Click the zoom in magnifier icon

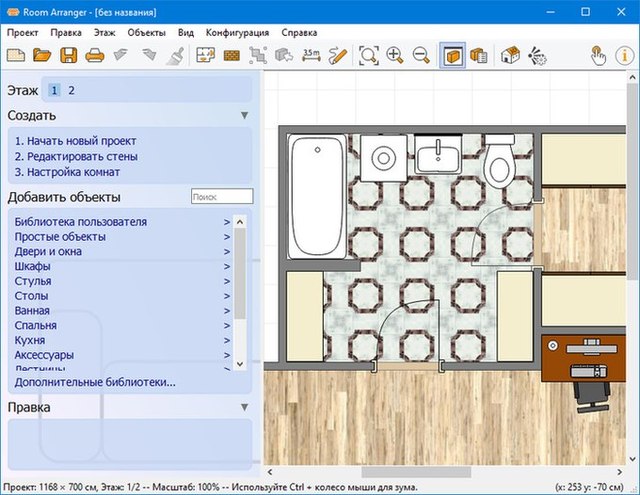(395, 55)
